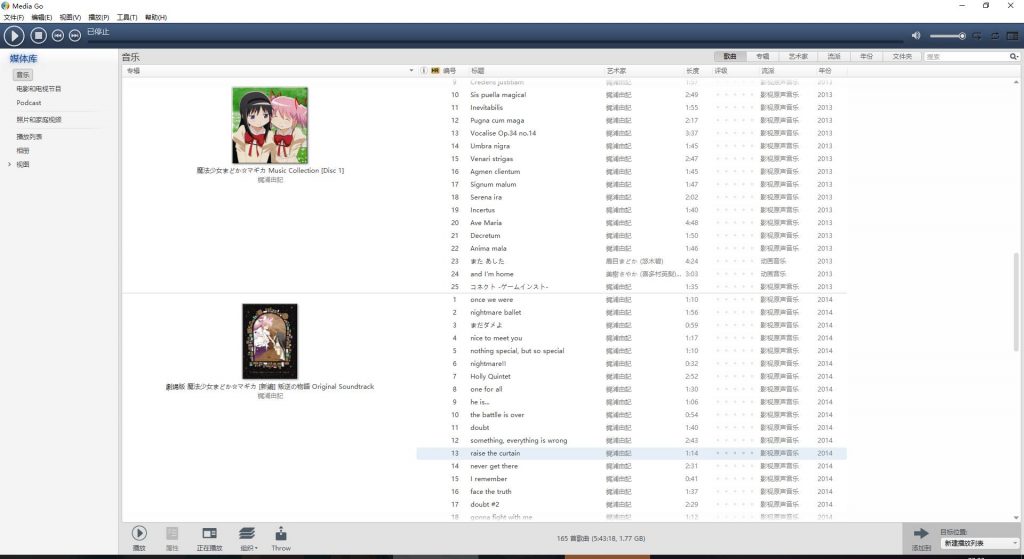Open the 正在播放 now playing icon
Screen dimensions: 1024x559
point(210,538)
